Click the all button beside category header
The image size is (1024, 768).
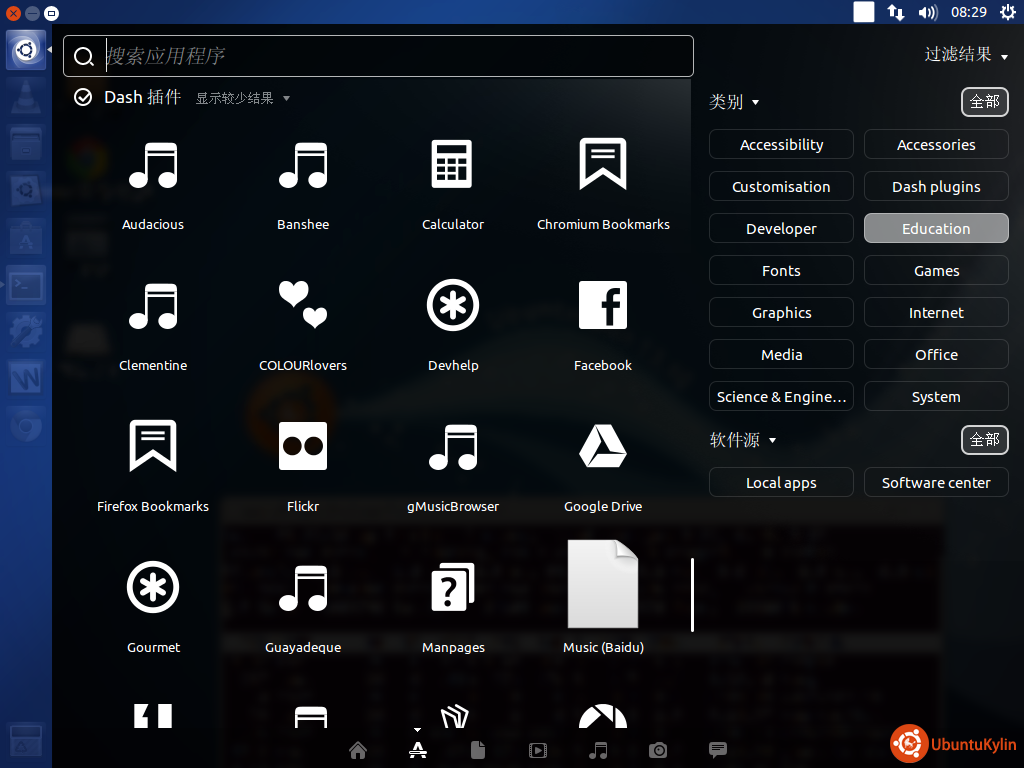(x=984, y=102)
